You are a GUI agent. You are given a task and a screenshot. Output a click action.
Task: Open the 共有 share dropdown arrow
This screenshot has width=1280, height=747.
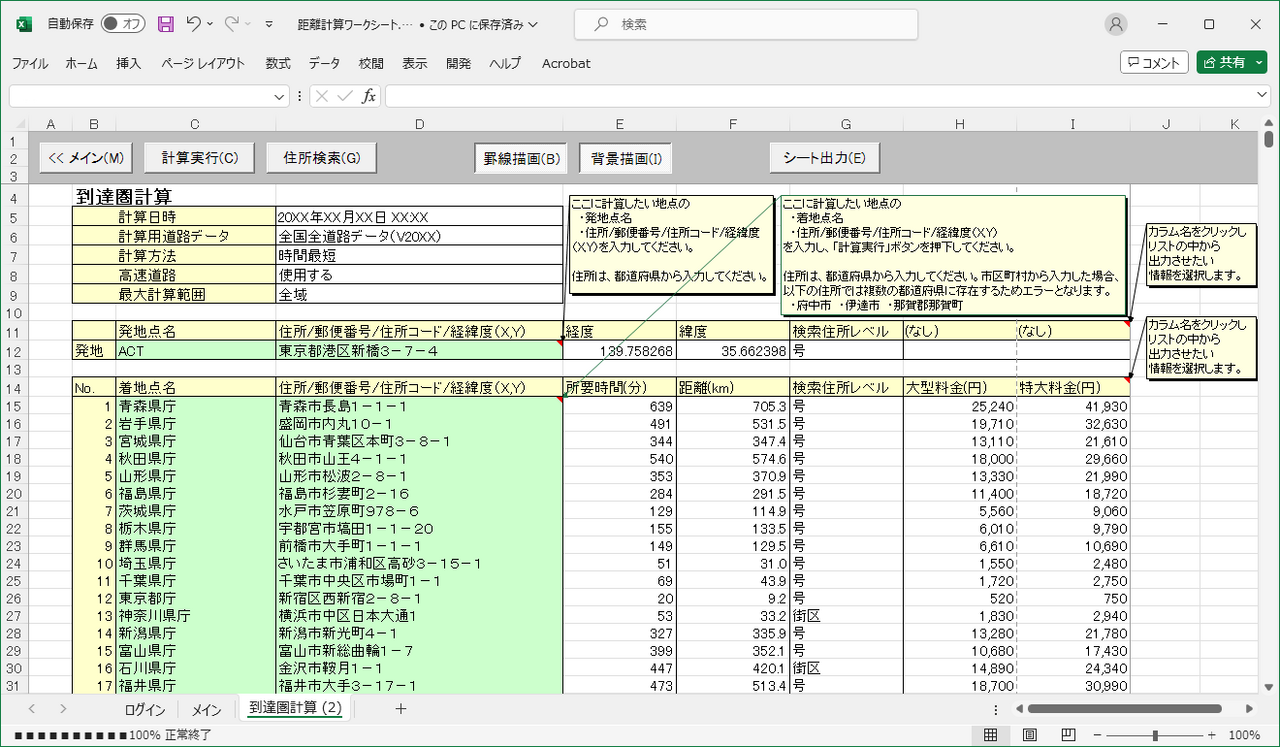(x=1259, y=62)
